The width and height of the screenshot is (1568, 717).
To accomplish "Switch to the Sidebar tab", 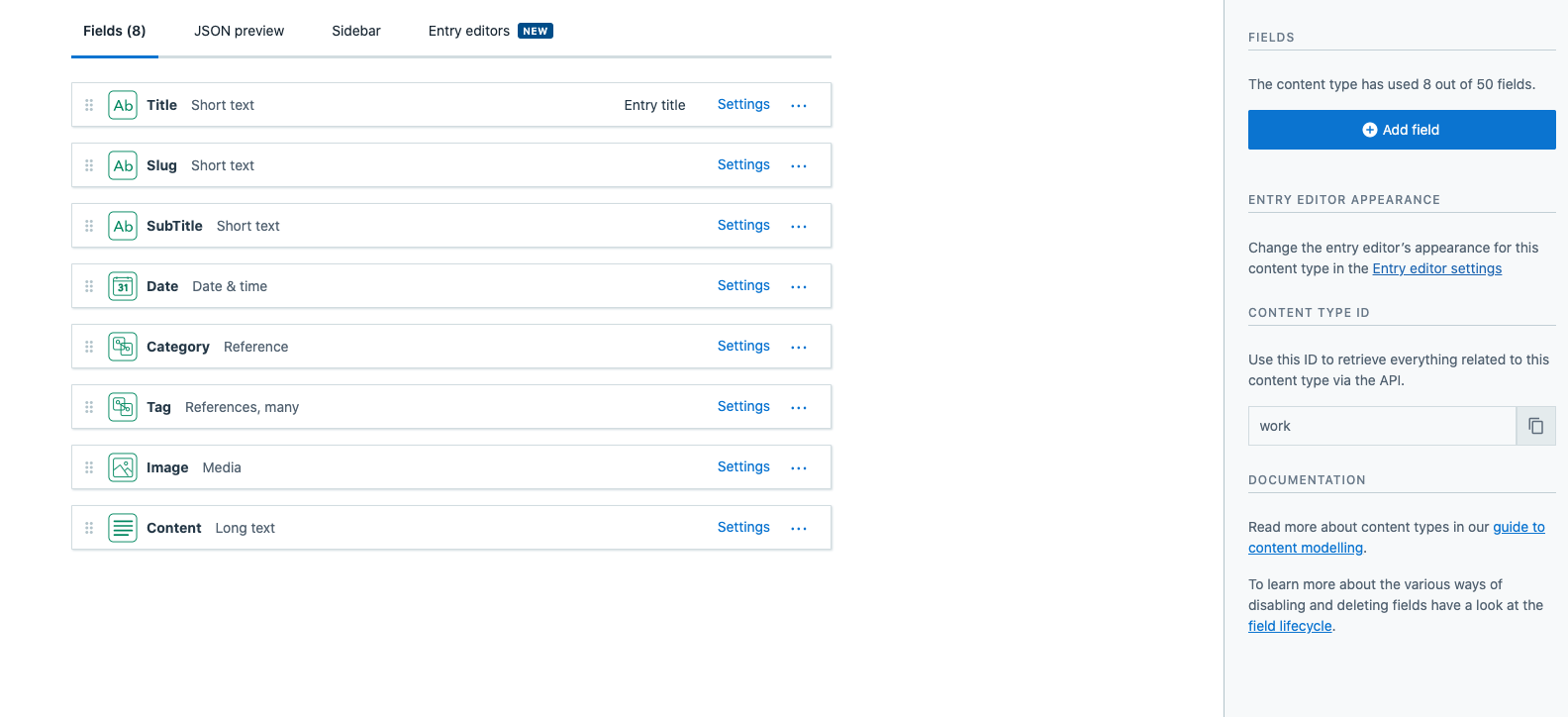I will [x=356, y=31].
